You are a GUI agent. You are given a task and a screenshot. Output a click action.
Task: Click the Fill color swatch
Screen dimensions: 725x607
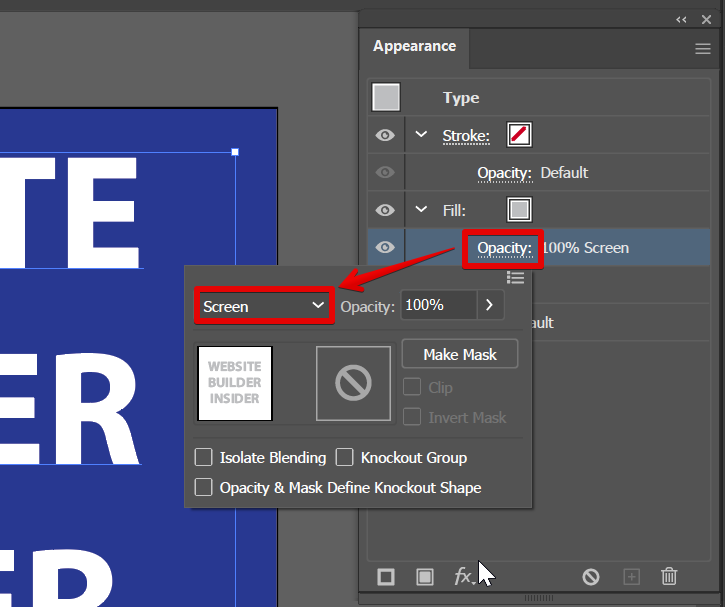(x=519, y=210)
